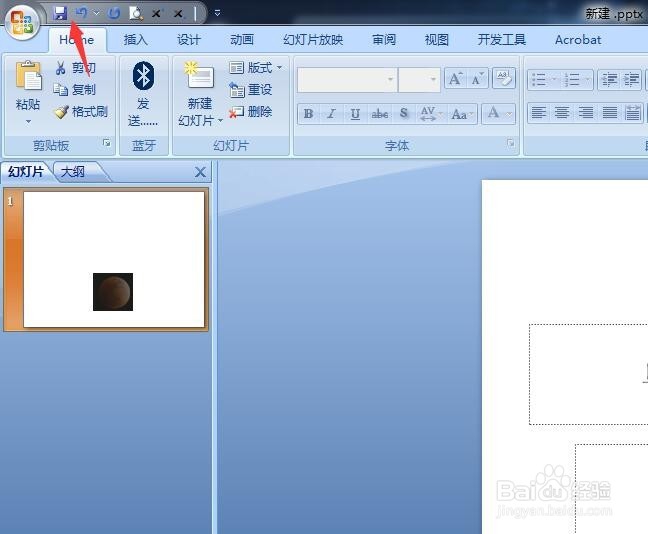
Task: Customize the Quick Access Toolbar dropdown
Action: pyautogui.click(x=217, y=13)
